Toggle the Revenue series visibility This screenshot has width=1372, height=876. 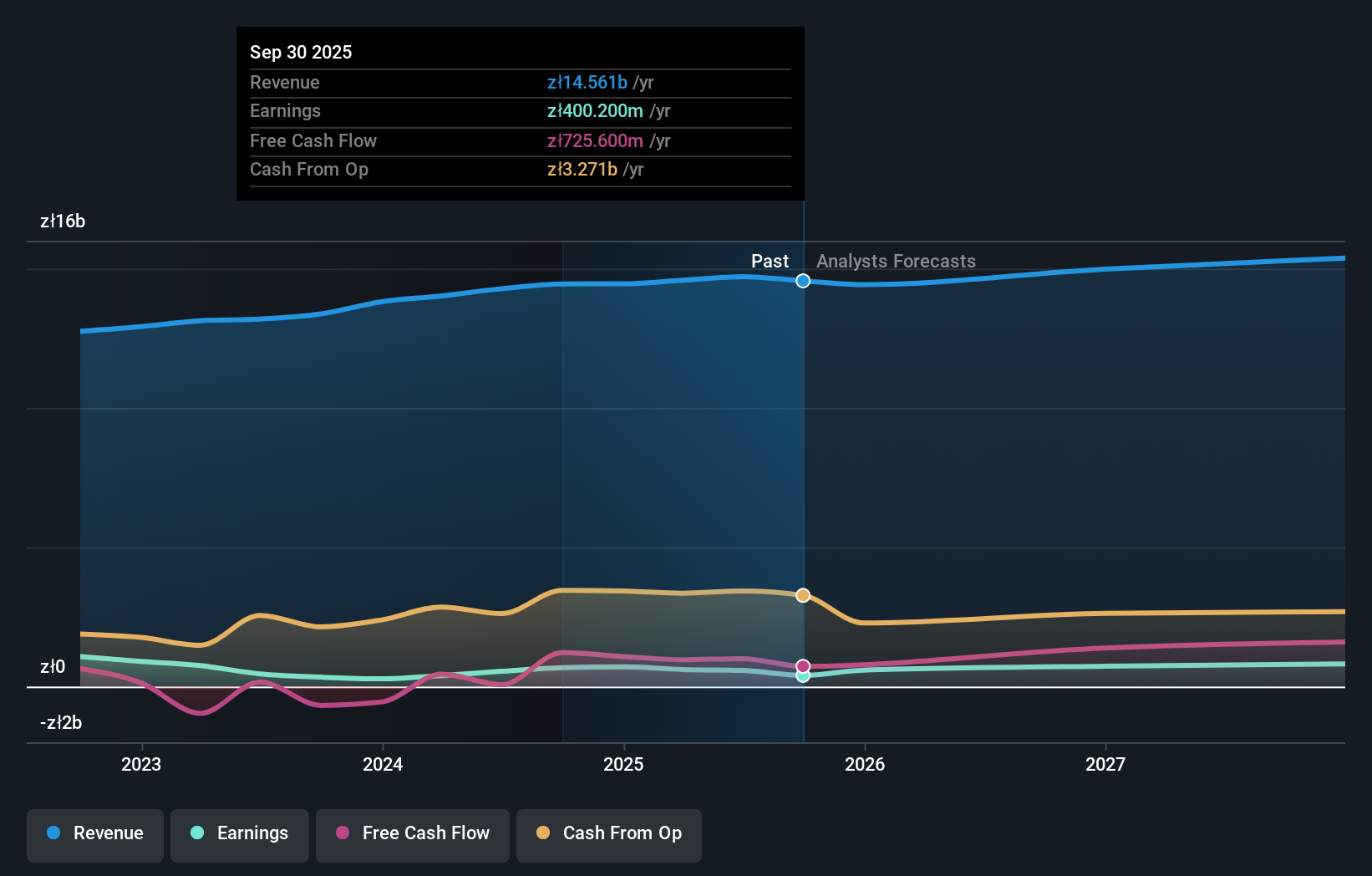click(94, 834)
